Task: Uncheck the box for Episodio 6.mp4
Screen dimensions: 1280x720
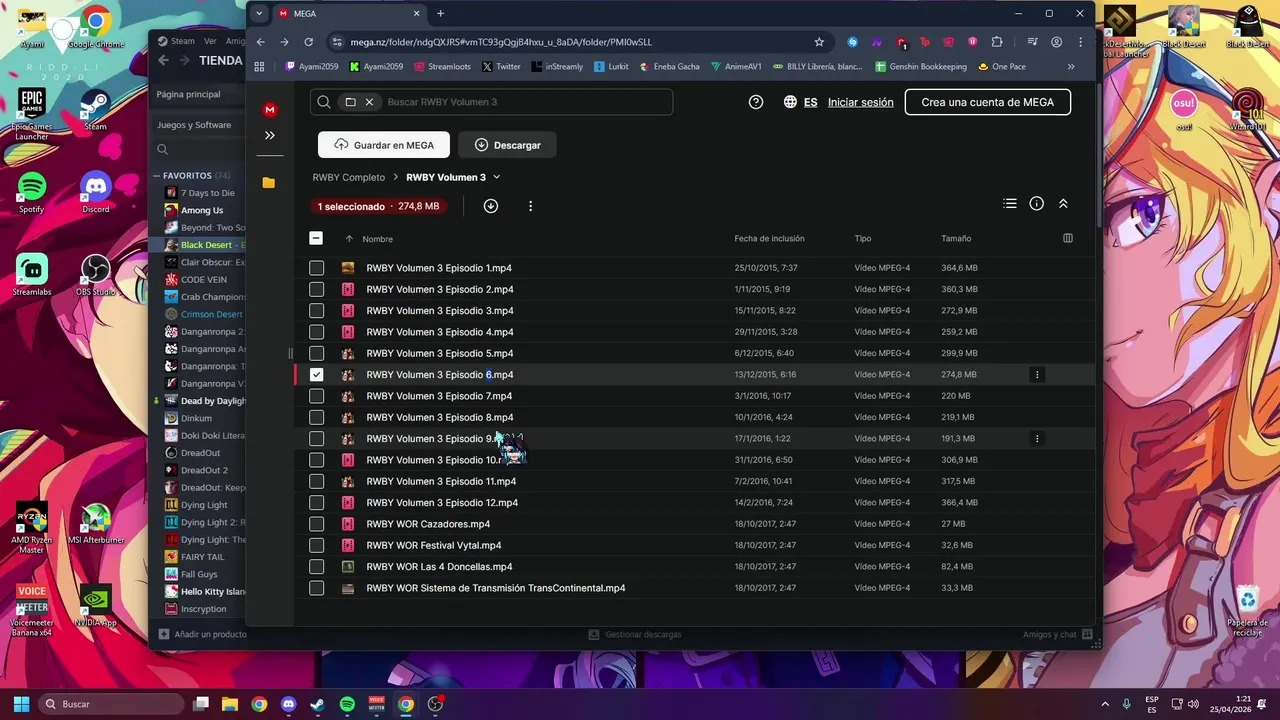Action: 316,374
